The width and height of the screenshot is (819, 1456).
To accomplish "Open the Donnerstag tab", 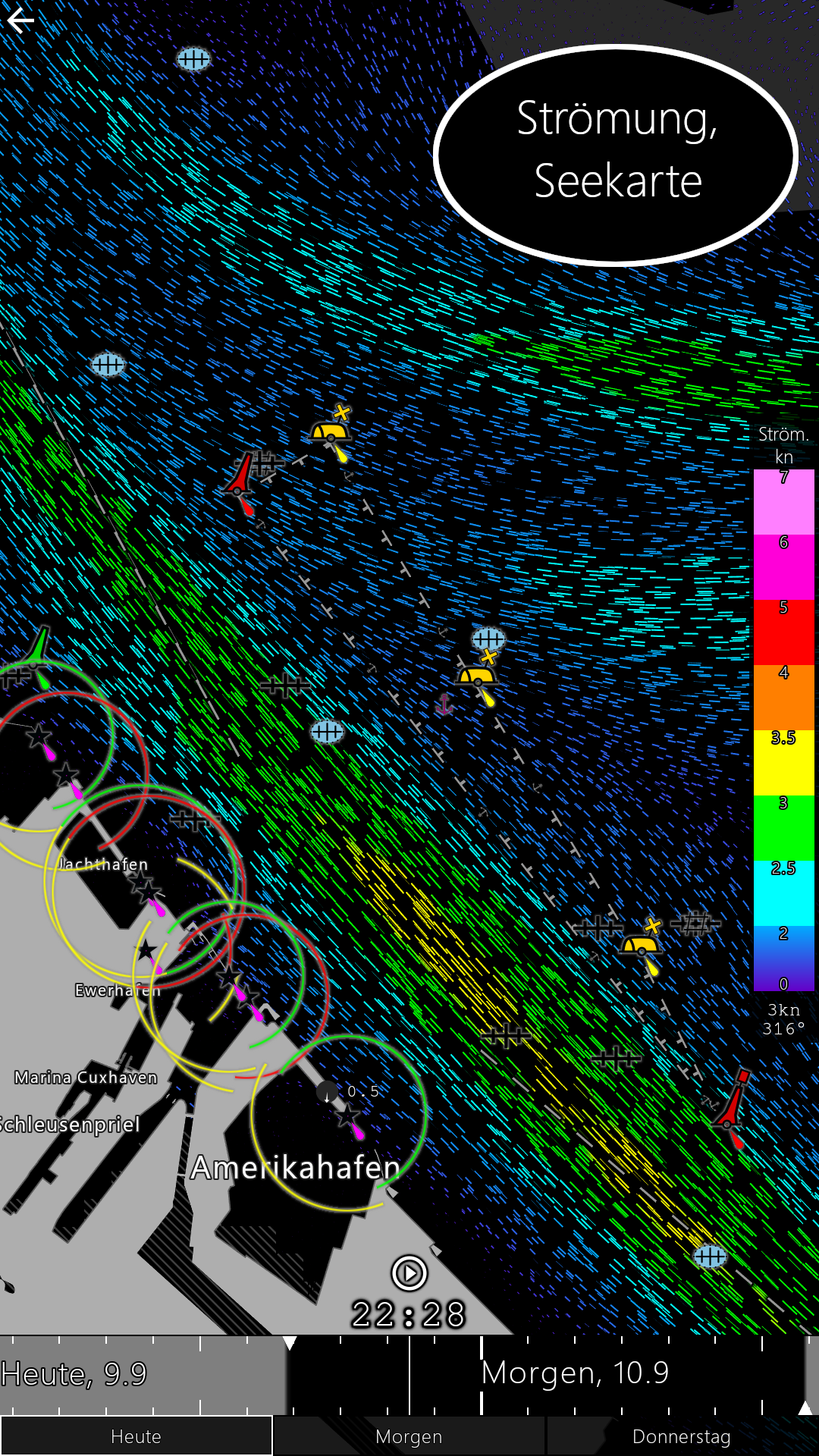I will 681,1436.
